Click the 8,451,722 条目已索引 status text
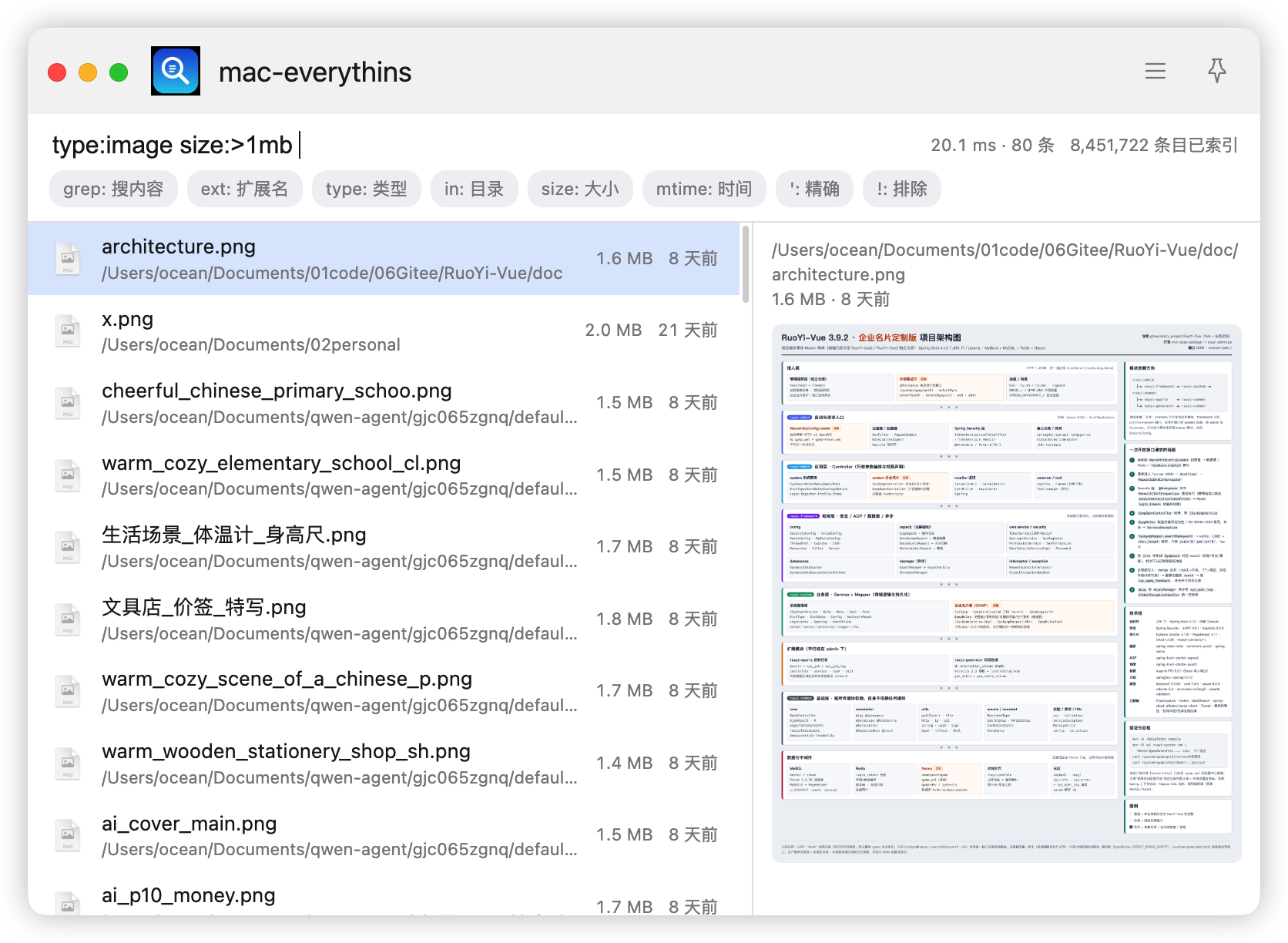The height and width of the screenshot is (943, 1288). [1154, 145]
